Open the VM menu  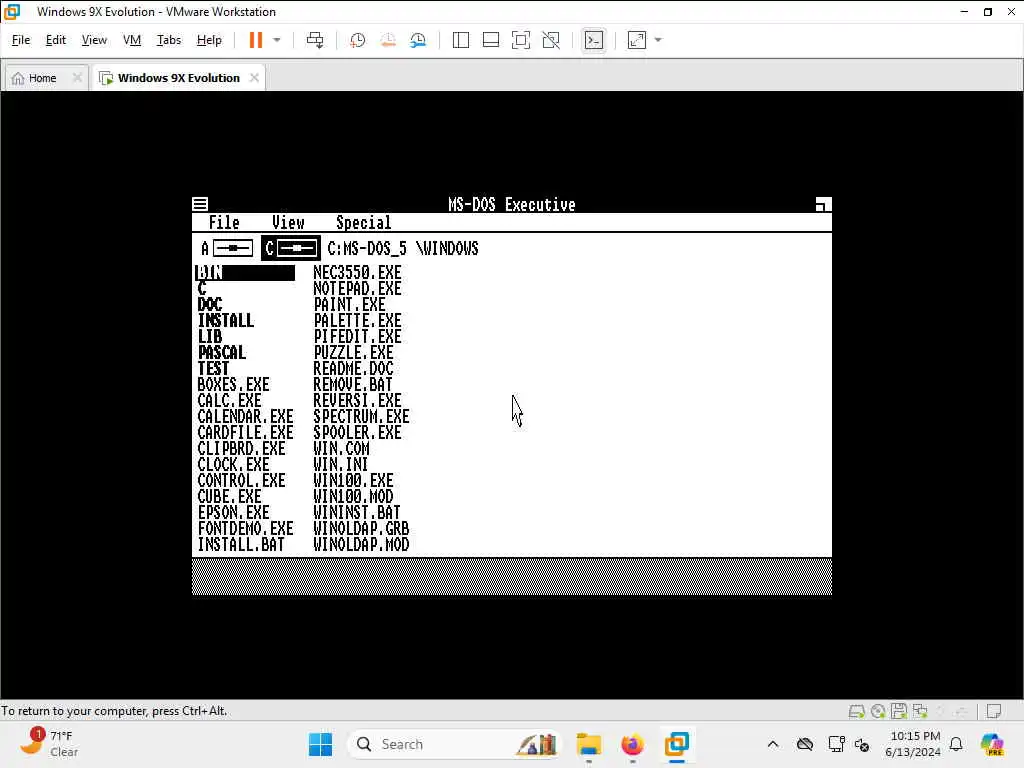[132, 40]
